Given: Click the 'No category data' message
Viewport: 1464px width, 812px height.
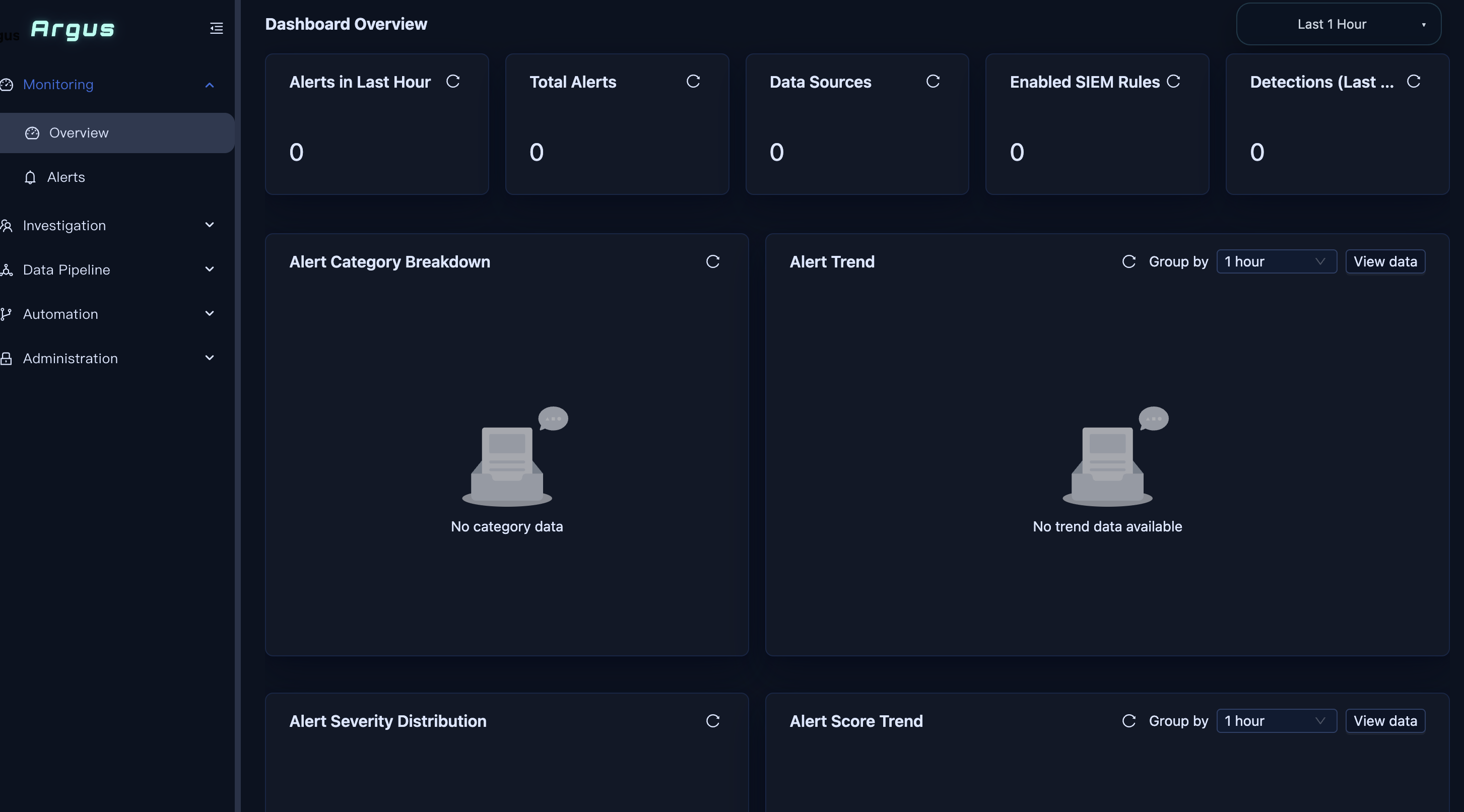Looking at the screenshot, I should coord(507,527).
